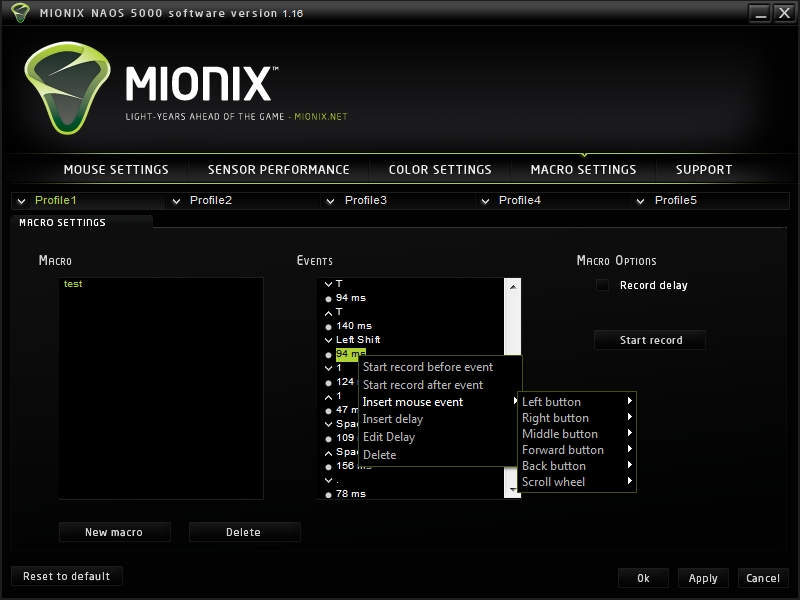
Task: Switch to Profile3
Action: [x=366, y=200]
